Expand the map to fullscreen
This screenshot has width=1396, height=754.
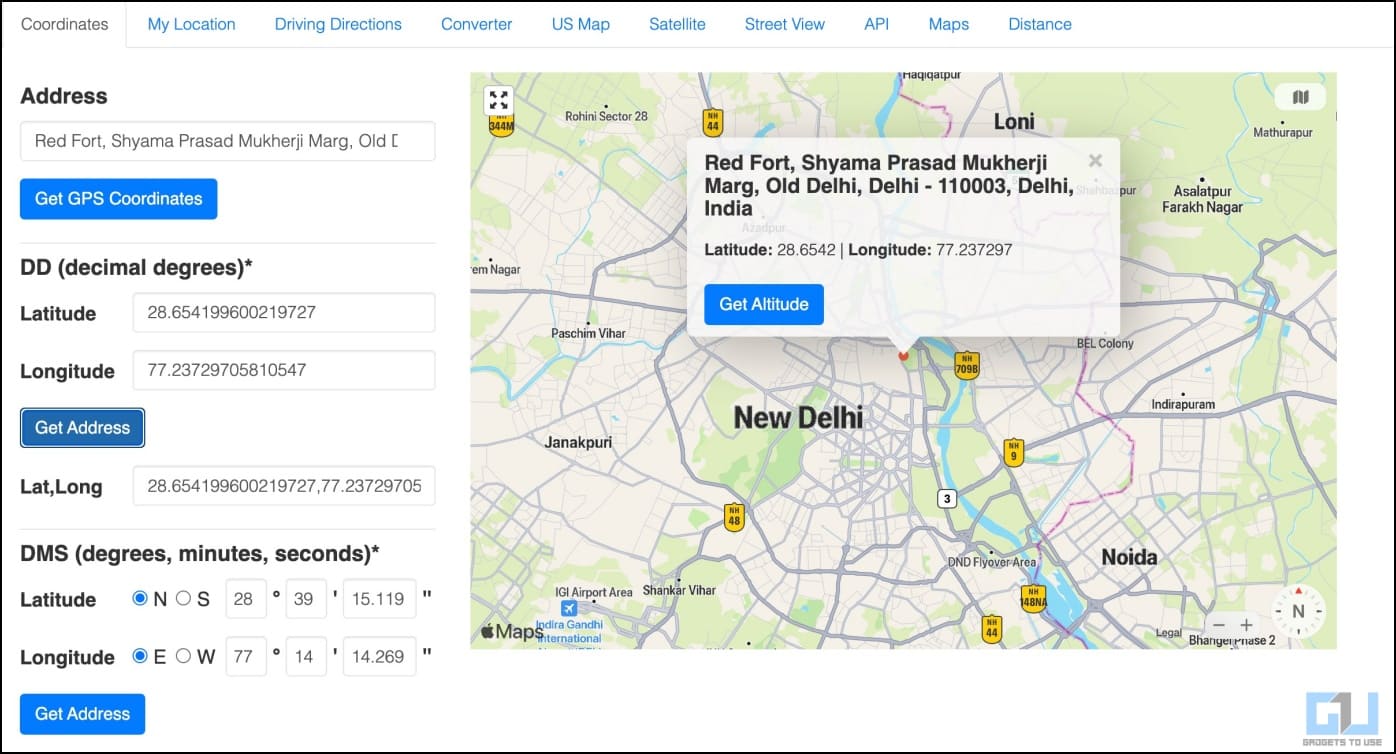pos(499,100)
